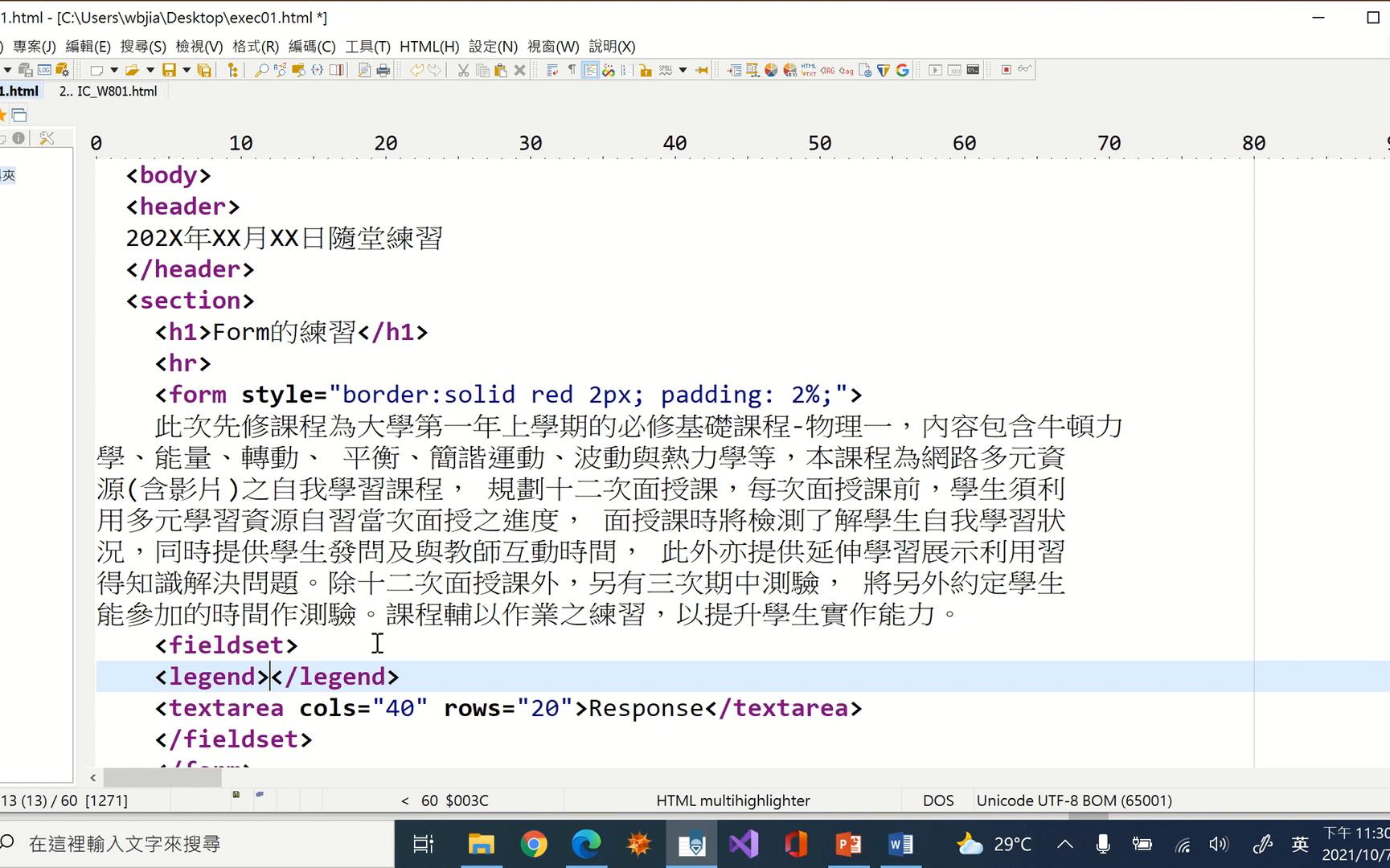This screenshot has height=868, width=1390.
Task: Cut selection with the scissors icon
Action: [463, 70]
